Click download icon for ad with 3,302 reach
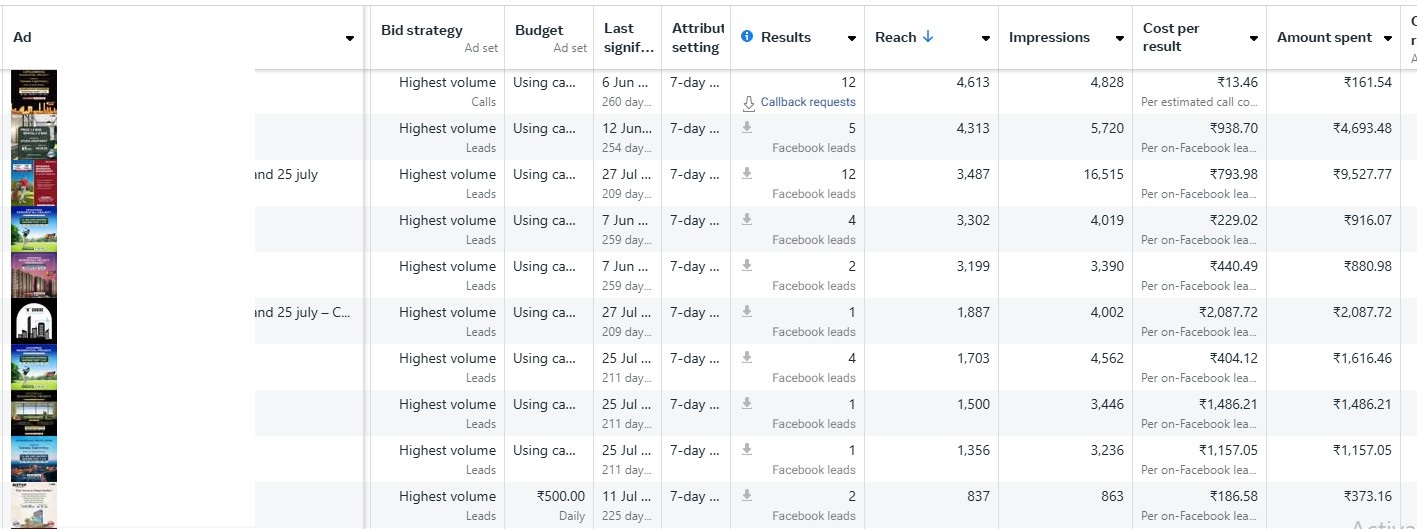The width and height of the screenshot is (1417, 529). click(746, 220)
